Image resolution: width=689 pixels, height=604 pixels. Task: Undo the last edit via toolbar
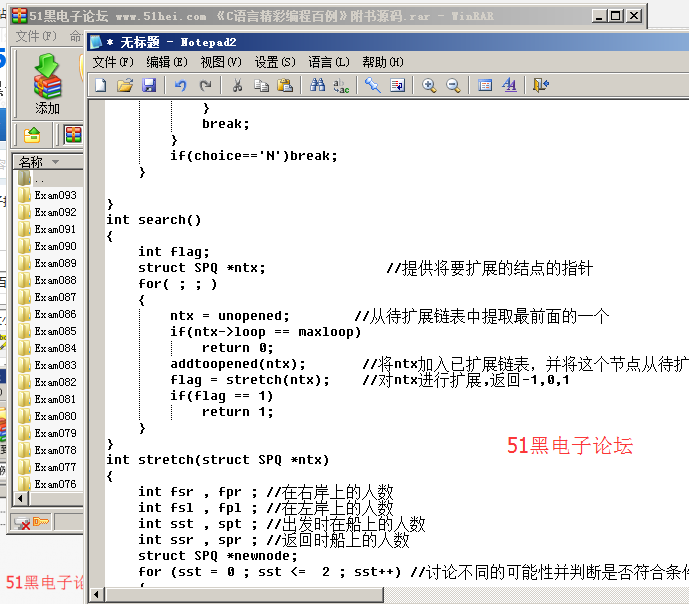click(181, 86)
